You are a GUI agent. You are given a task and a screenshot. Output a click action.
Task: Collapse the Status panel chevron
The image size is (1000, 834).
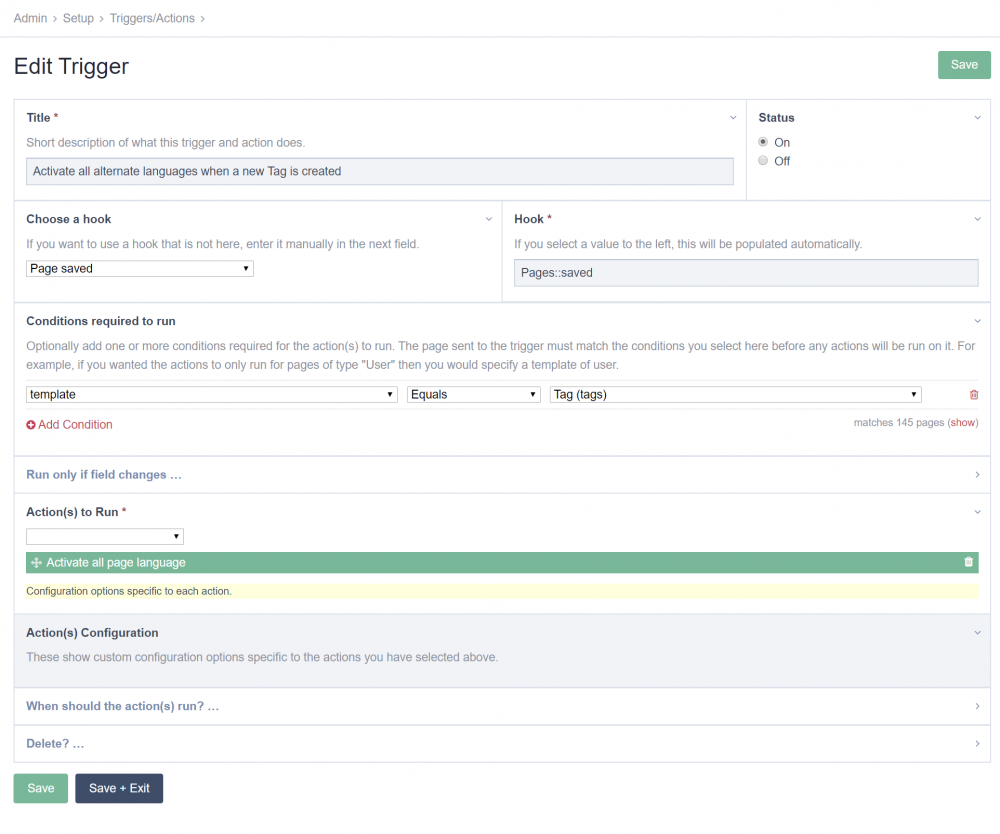click(977, 118)
